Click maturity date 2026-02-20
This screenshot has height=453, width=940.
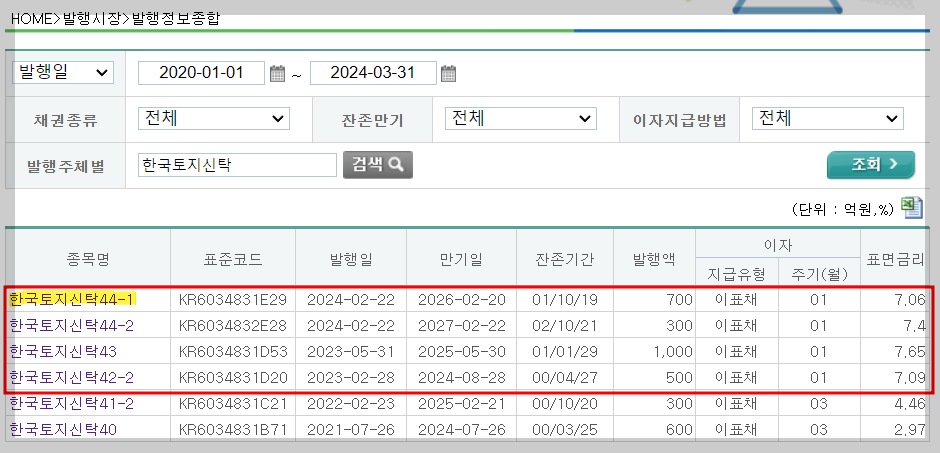[462, 299]
